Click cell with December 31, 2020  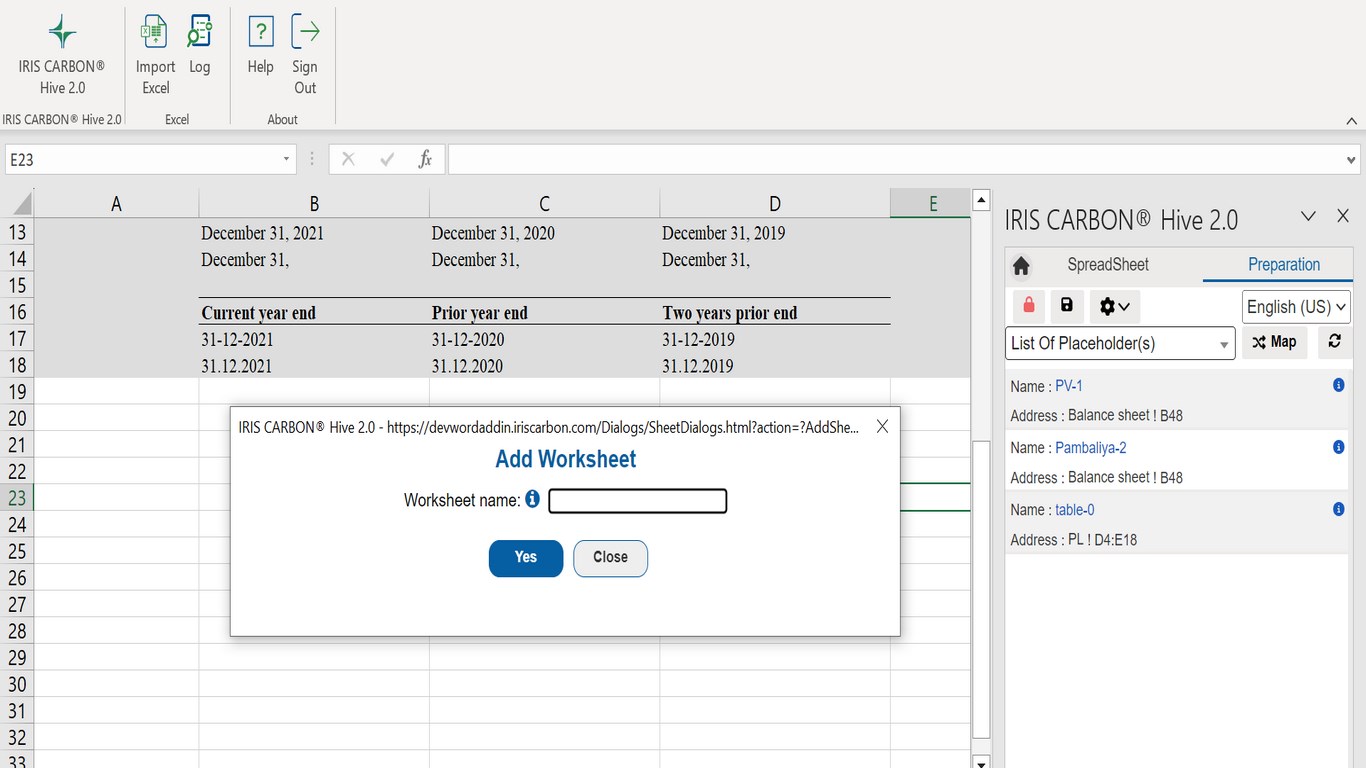tap(544, 233)
